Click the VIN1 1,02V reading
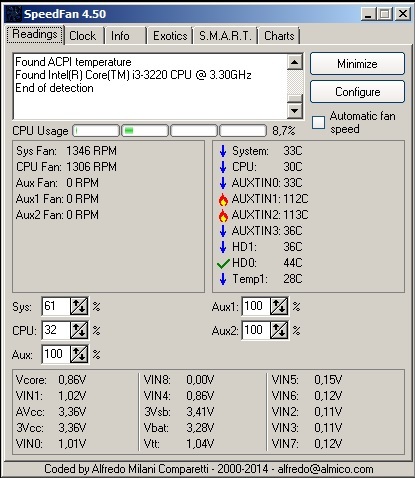 click(51, 396)
